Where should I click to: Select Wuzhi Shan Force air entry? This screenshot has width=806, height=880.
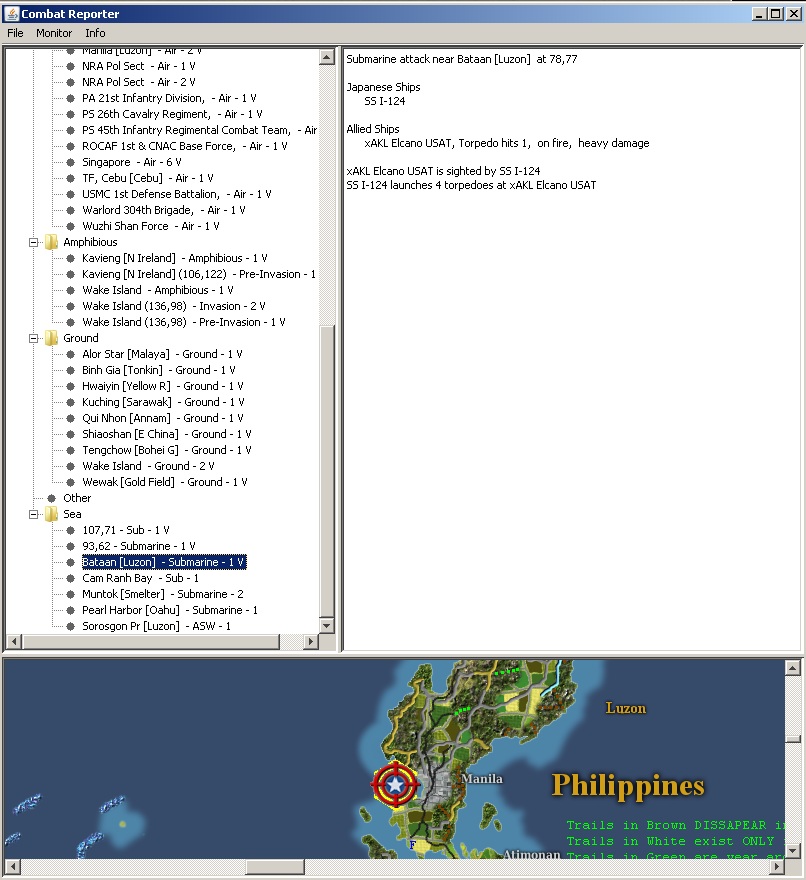pos(150,226)
